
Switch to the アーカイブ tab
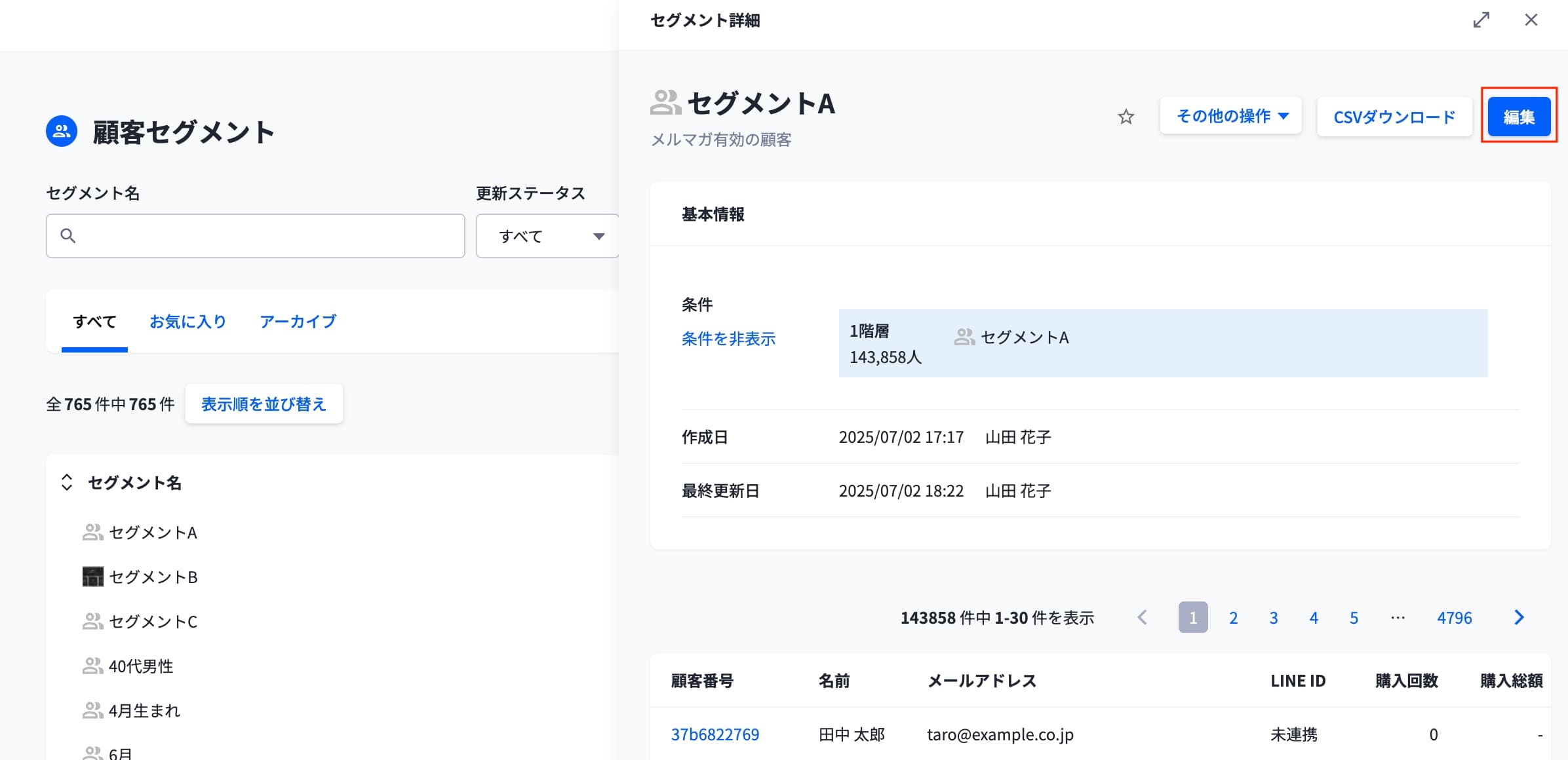298,322
